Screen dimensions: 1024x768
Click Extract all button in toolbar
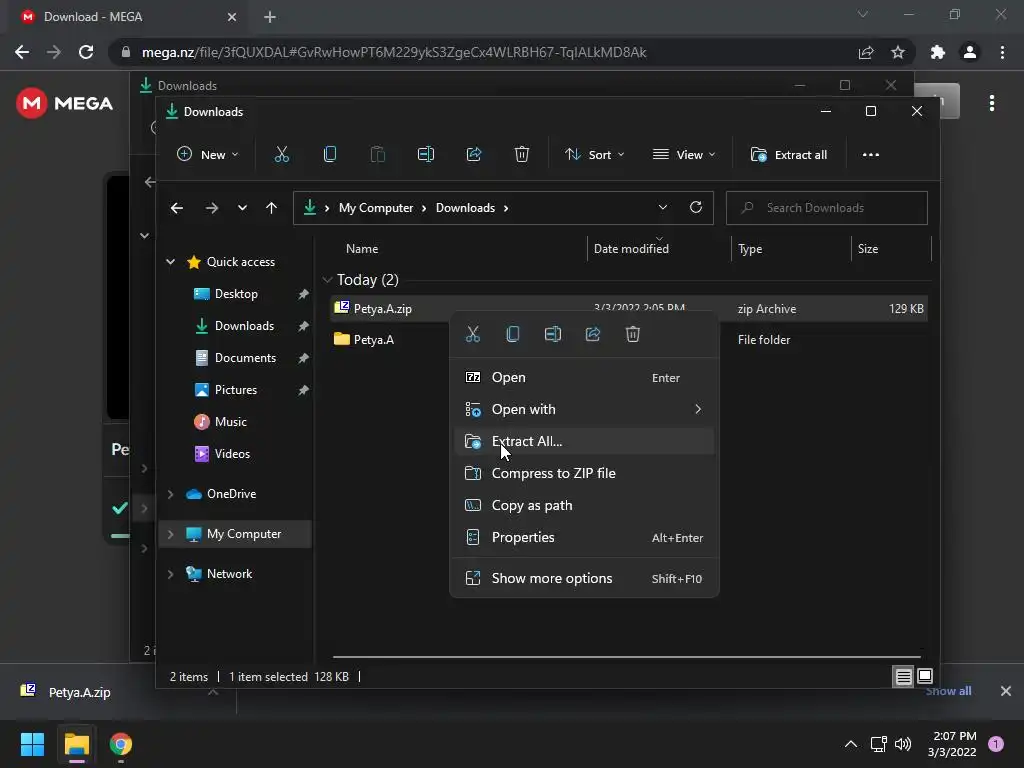[x=789, y=155]
